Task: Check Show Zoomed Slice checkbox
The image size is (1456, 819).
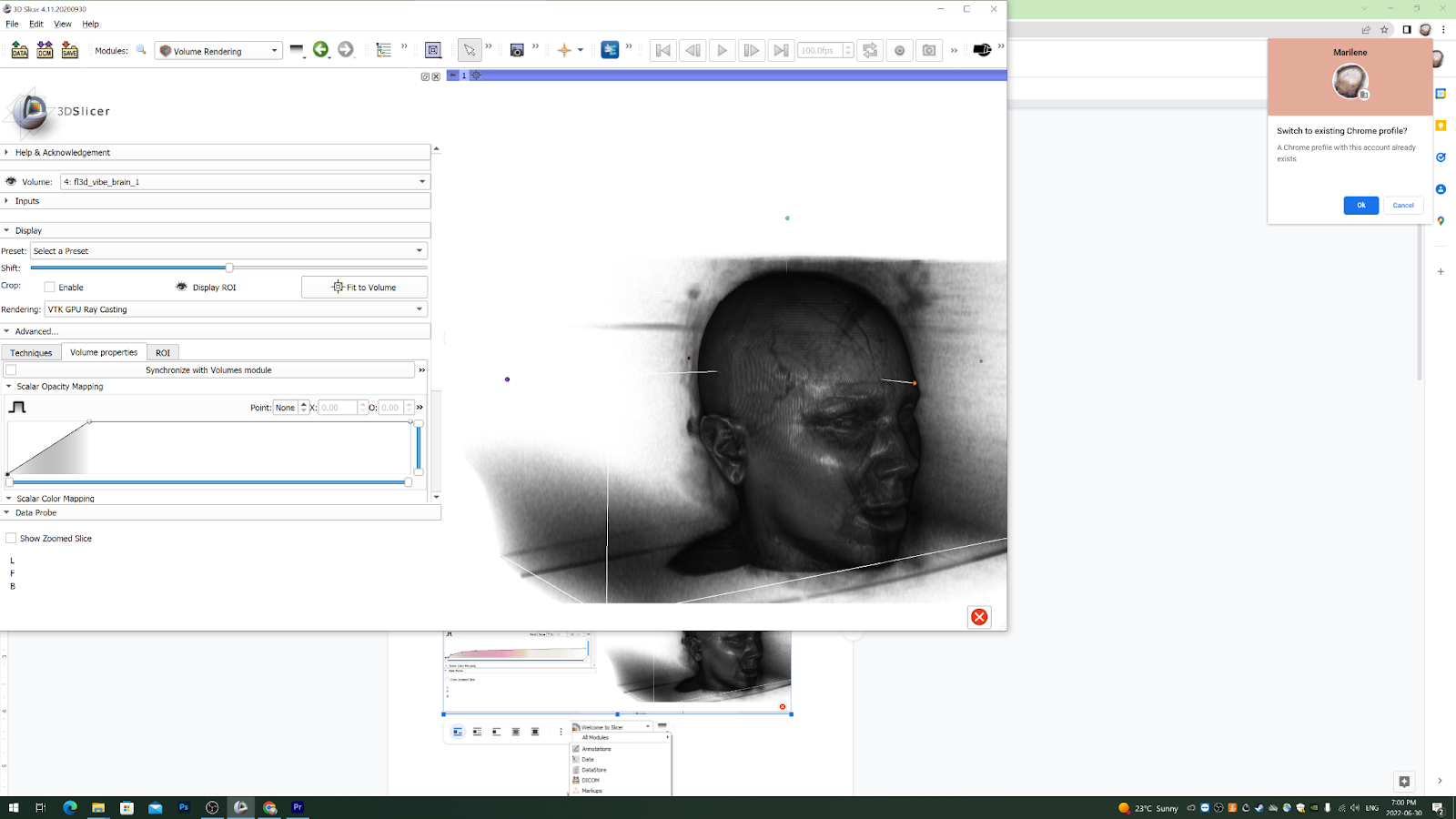Action: coord(11,538)
